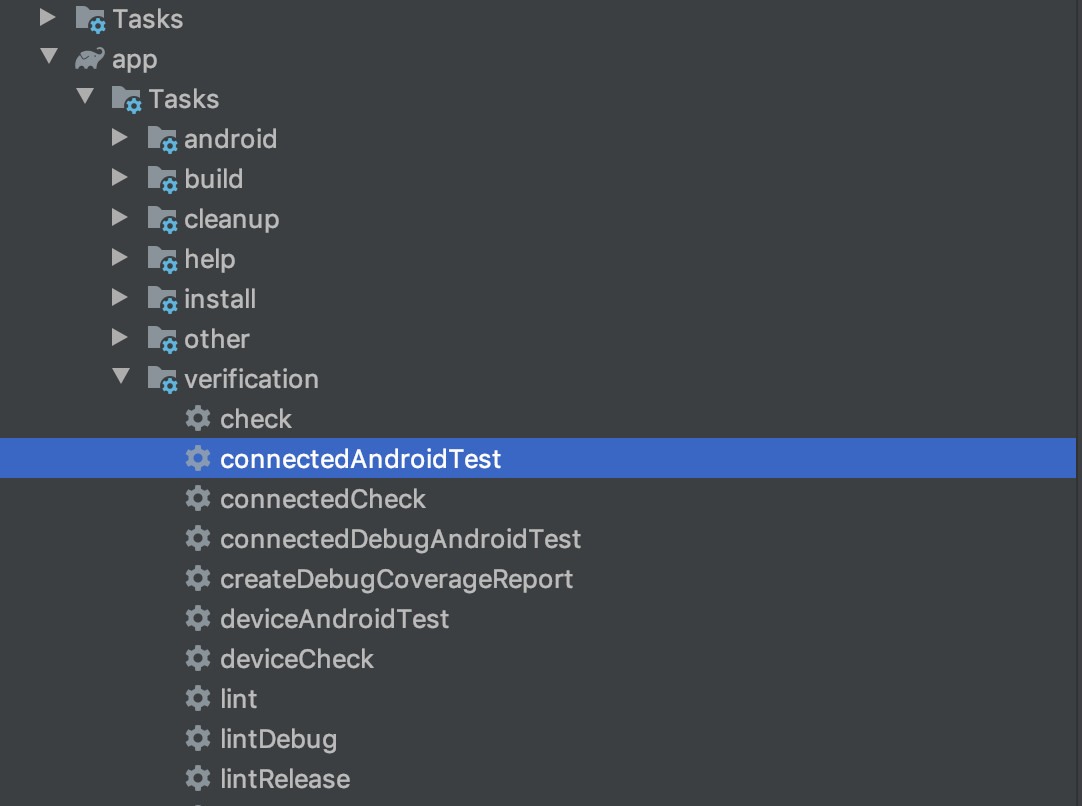Expand the top-level Tasks node

tap(48, 17)
